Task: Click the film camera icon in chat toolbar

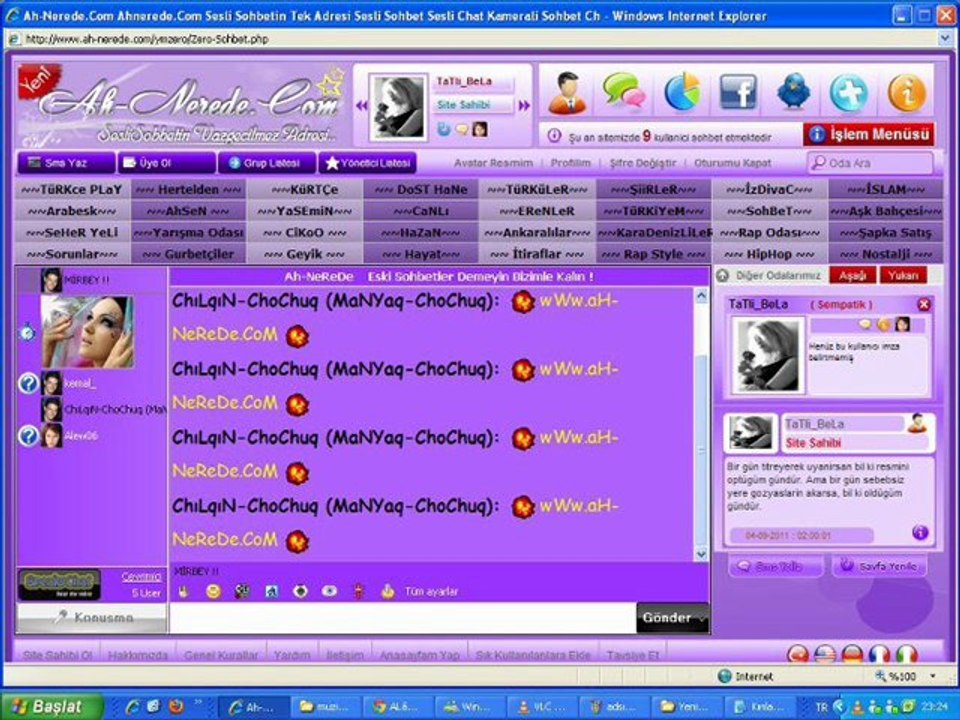Action: [x=242, y=591]
